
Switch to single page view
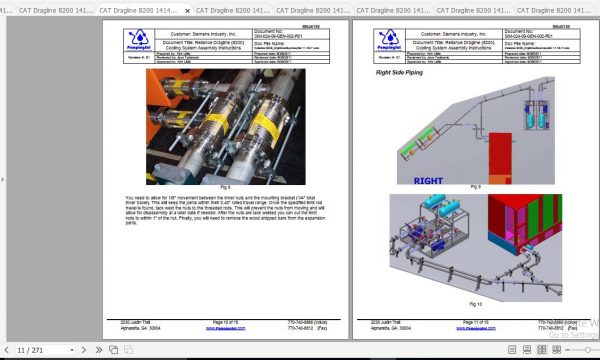pyautogui.click(x=512, y=349)
